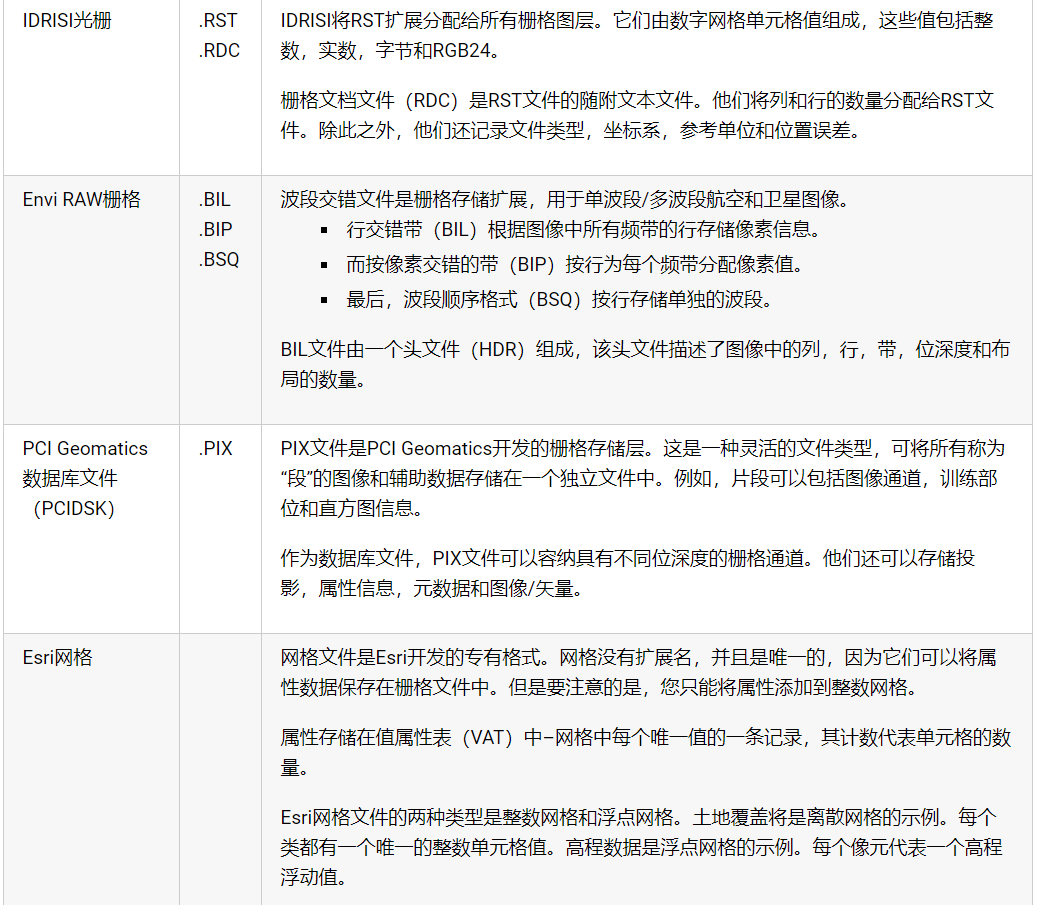Click the '.RST' extension text

[218, 21]
